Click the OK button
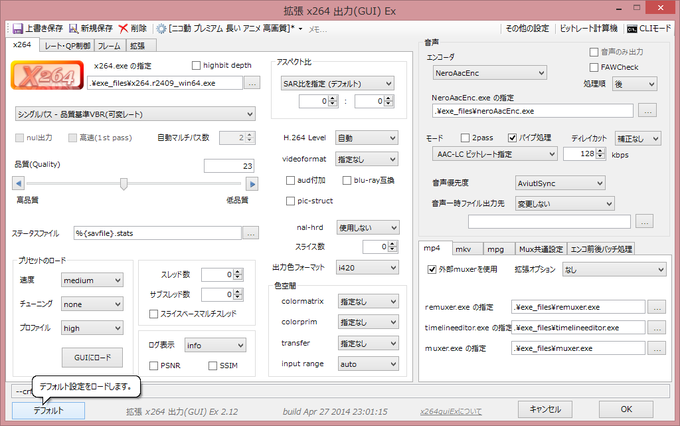The height and width of the screenshot is (426, 680). point(626,409)
